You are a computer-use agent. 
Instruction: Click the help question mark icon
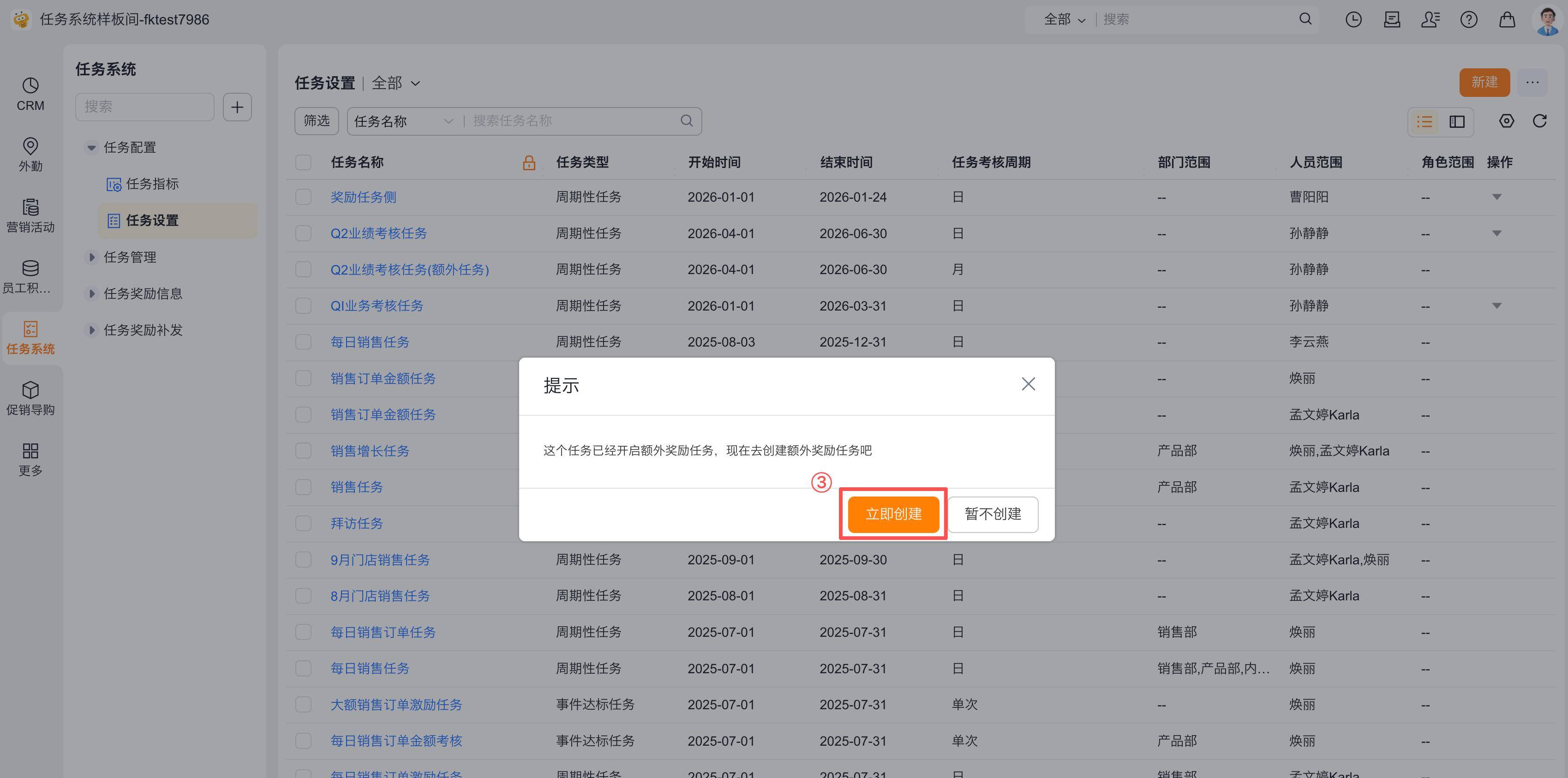pos(1468,19)
